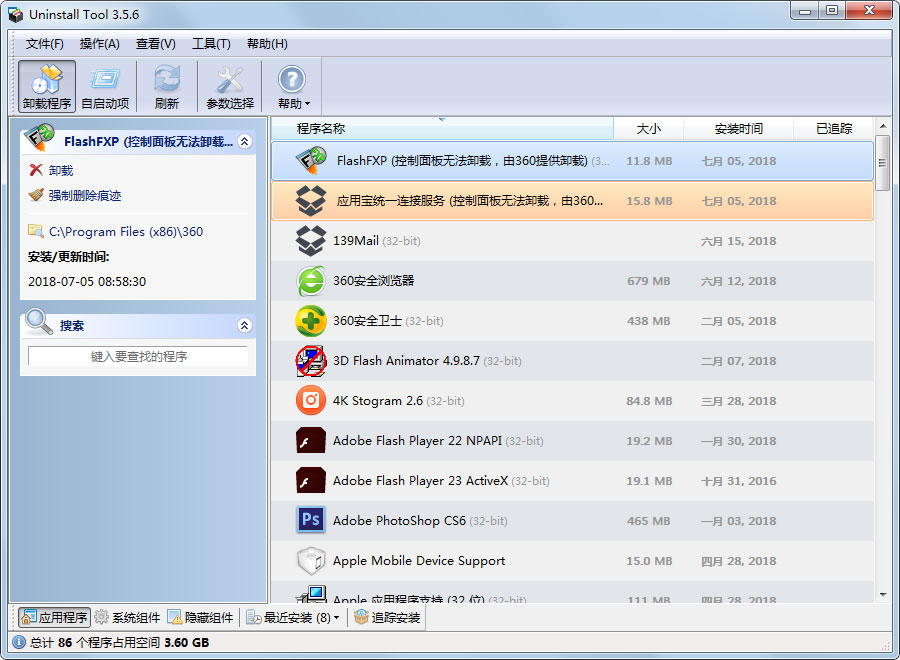Image resolution: width=900 pixels, height=660 pixels.
Task: Open the 自启动项 startup items tool
Action: [x=105, y=86]
